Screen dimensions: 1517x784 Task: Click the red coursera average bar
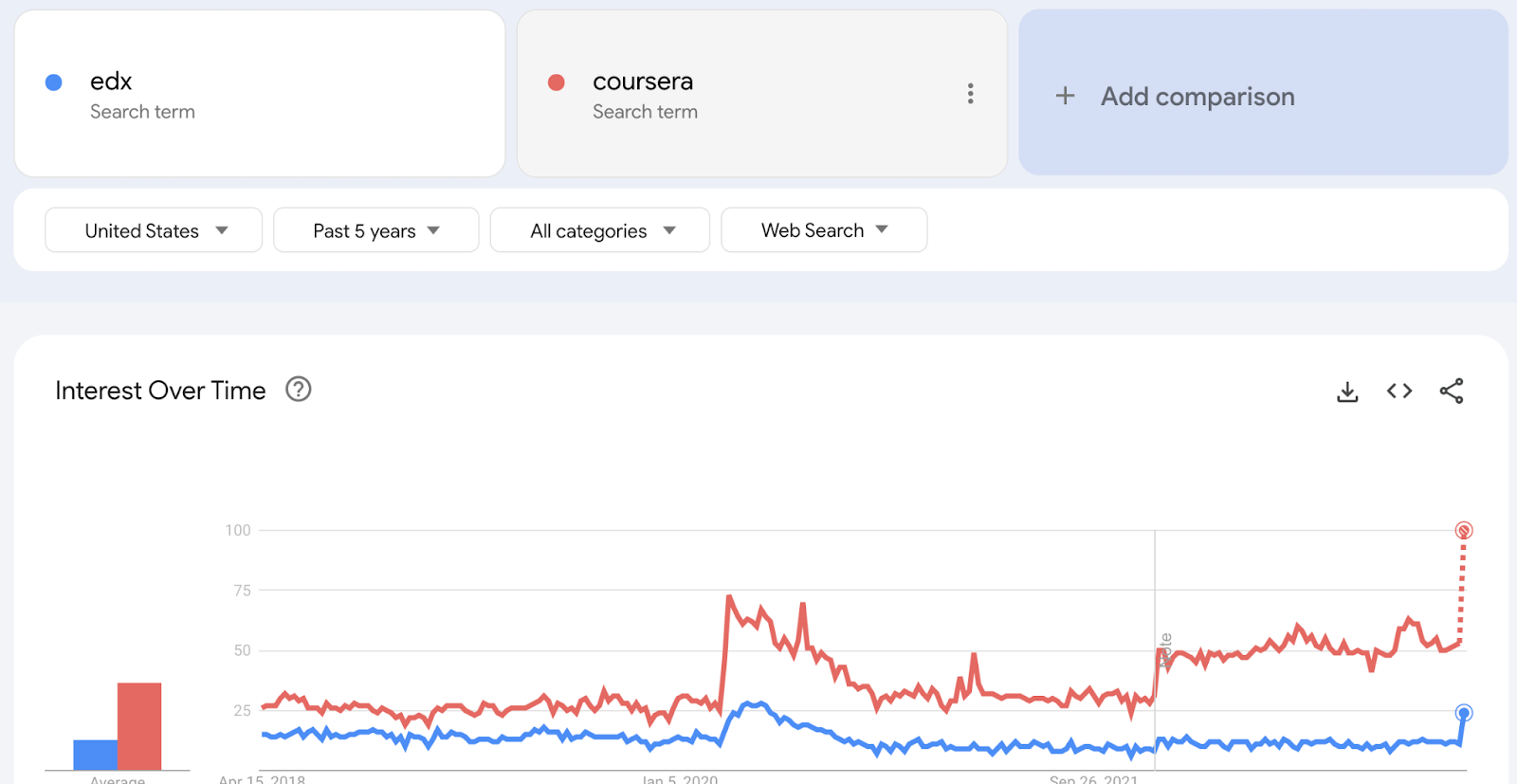point(139,725)
